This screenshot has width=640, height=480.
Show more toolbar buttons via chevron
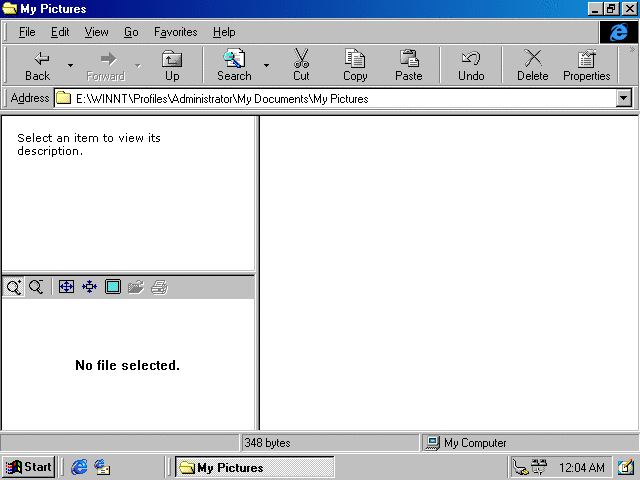pos(632,50)
